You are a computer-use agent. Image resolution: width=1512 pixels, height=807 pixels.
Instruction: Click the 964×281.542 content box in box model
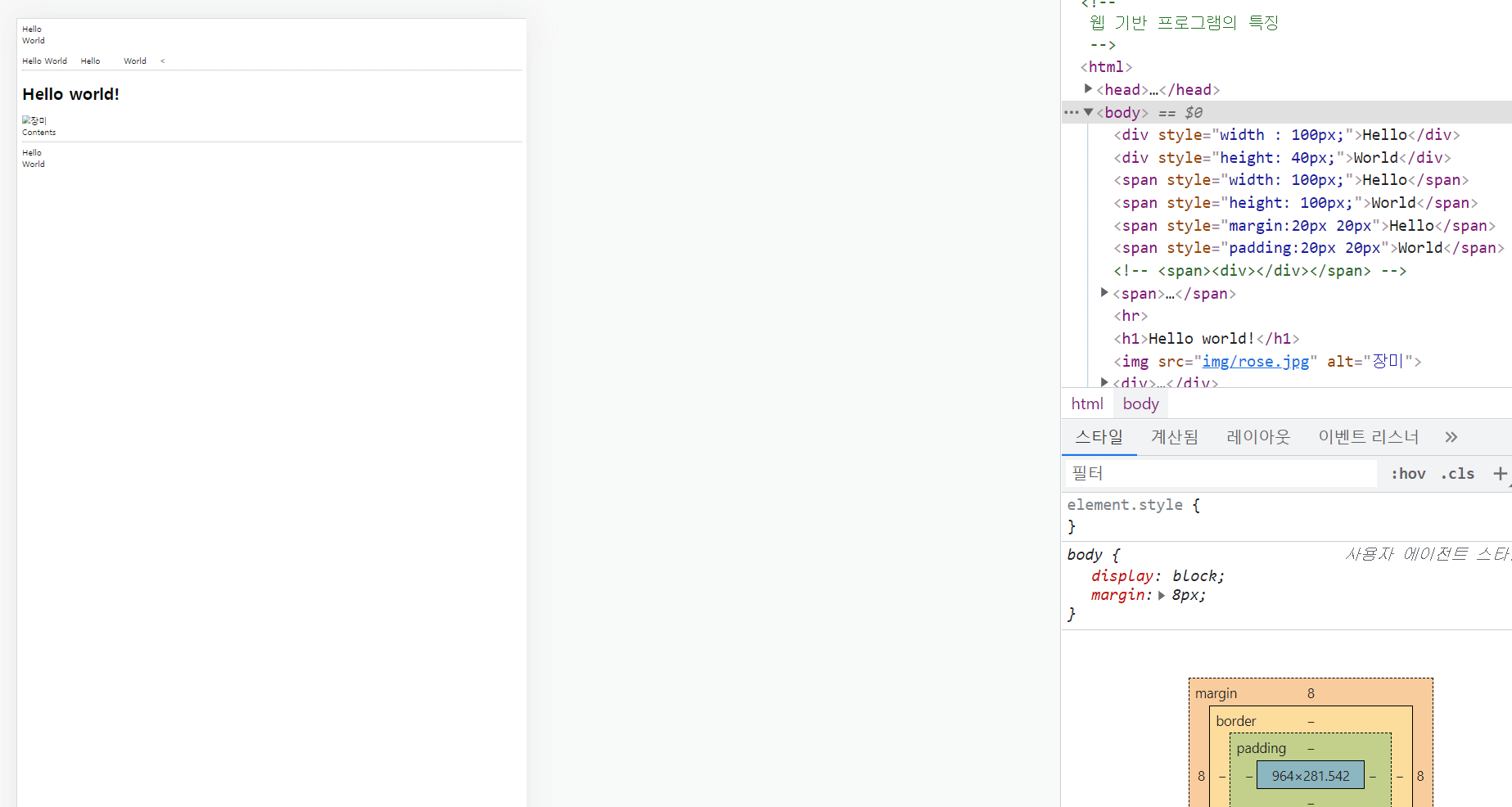[1311, 775]
